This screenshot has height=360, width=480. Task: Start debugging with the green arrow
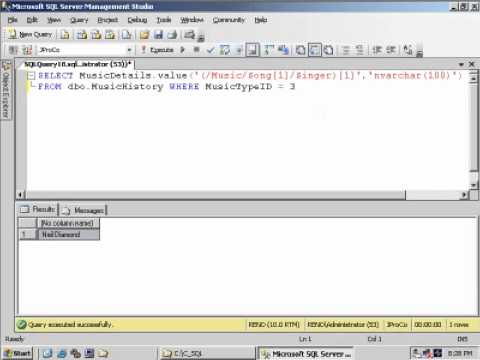(x=182, y=50)
